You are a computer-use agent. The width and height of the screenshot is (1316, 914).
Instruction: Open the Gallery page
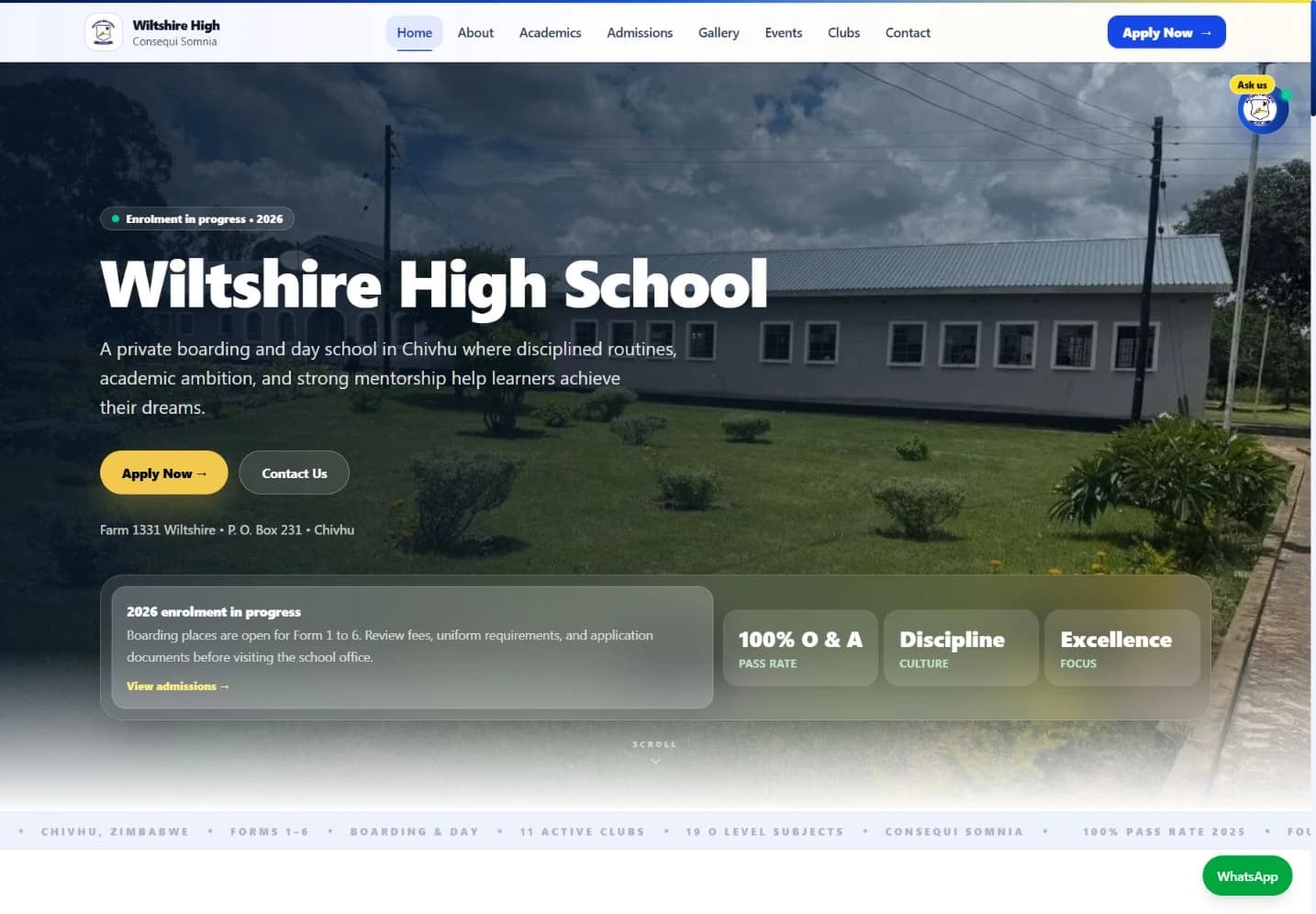coord(719,32)
